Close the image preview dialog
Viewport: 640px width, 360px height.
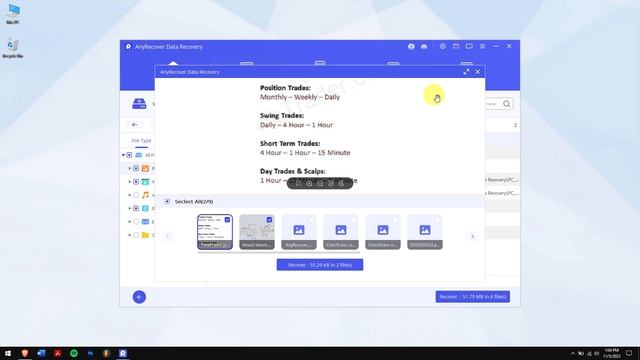[478, 72]
